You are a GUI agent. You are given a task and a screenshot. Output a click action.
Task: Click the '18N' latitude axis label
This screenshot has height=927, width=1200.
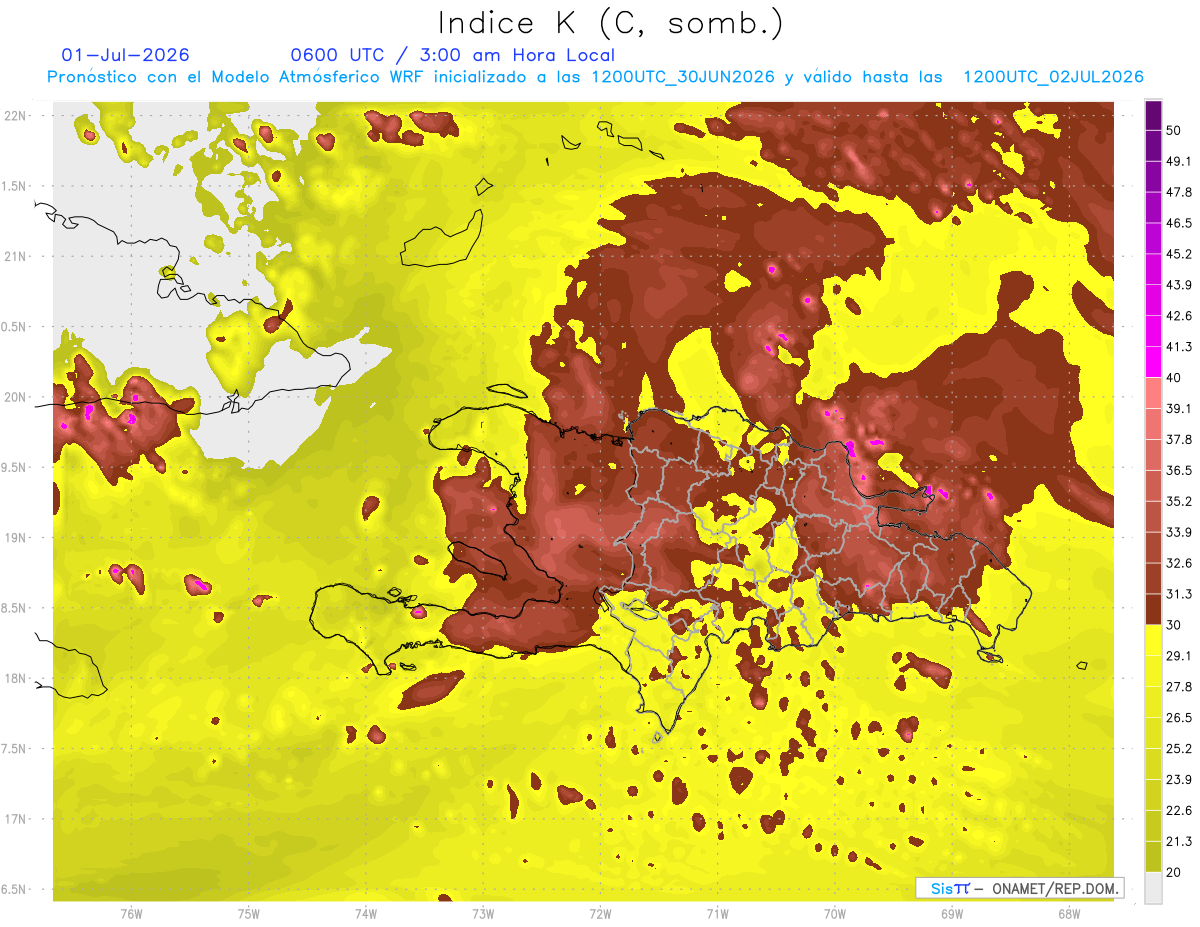(x=16, y=679)
